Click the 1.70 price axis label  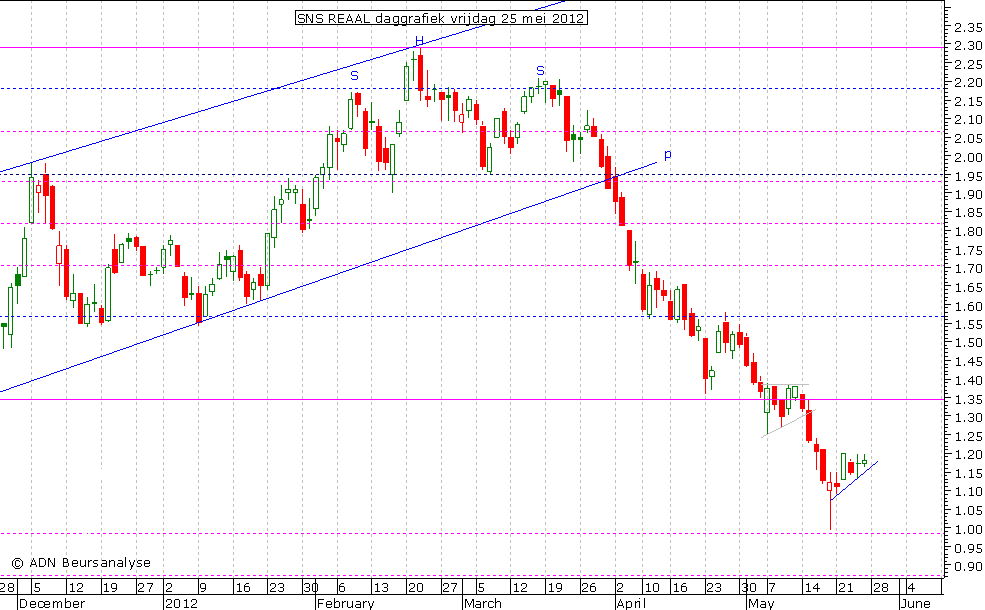(x=967, y=269)
